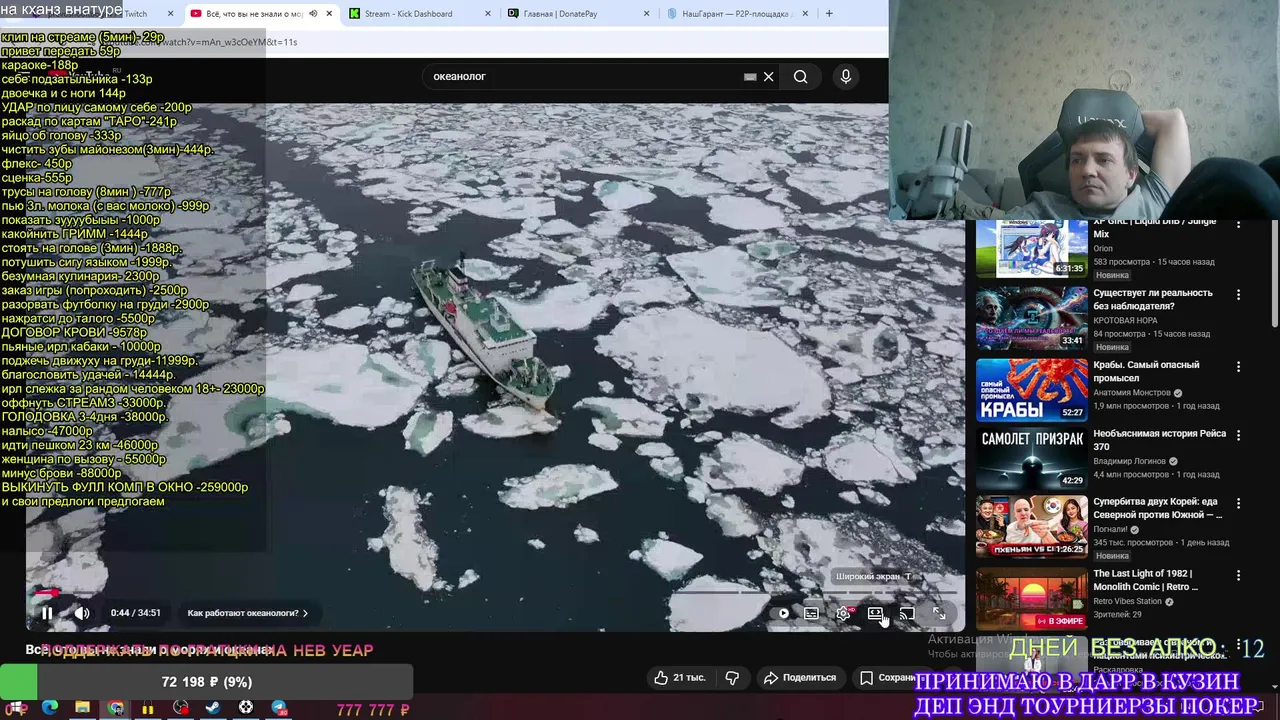Open Microsoft Edge from taskbar

49,708
